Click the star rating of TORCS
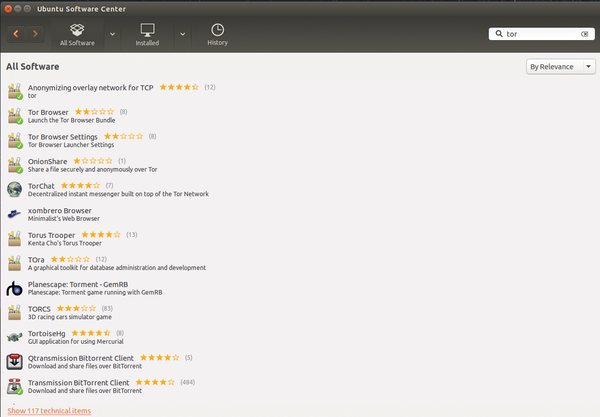 (77, 308)
